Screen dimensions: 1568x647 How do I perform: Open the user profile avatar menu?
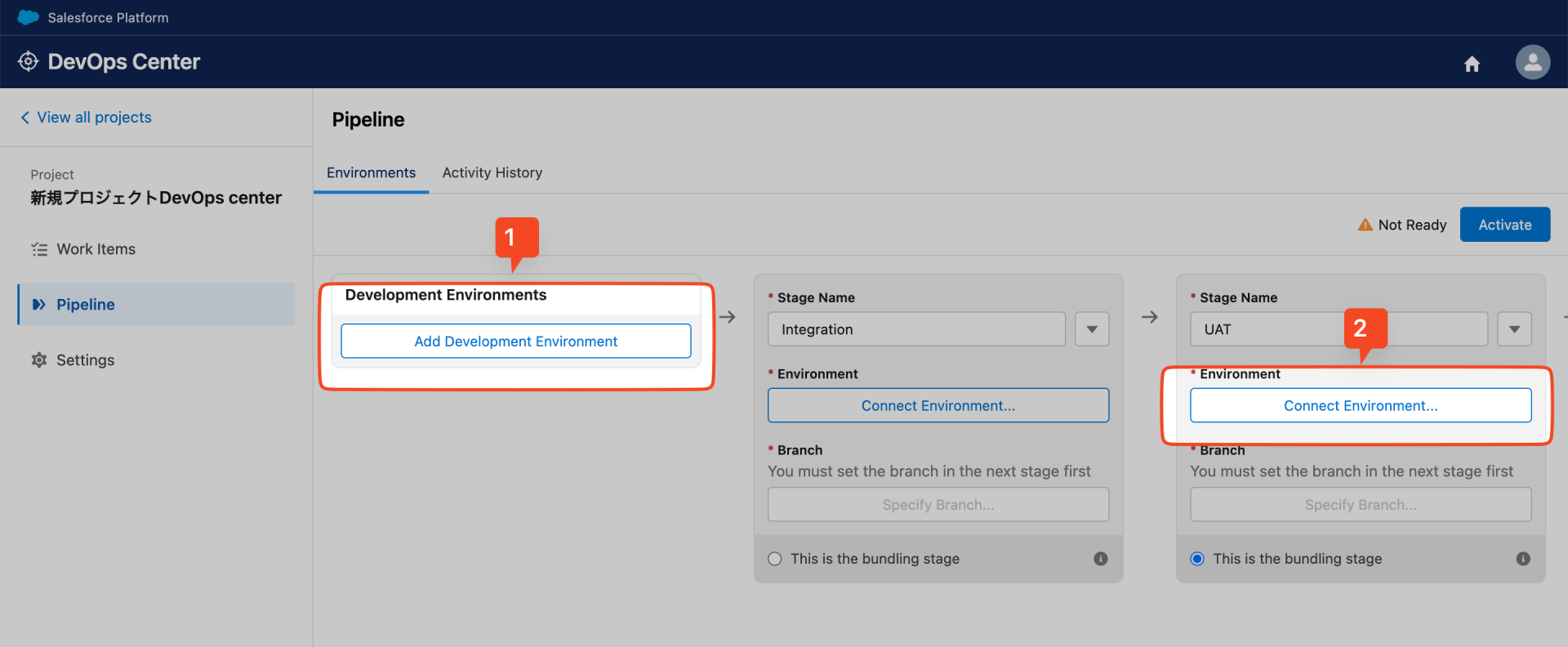1533,62
